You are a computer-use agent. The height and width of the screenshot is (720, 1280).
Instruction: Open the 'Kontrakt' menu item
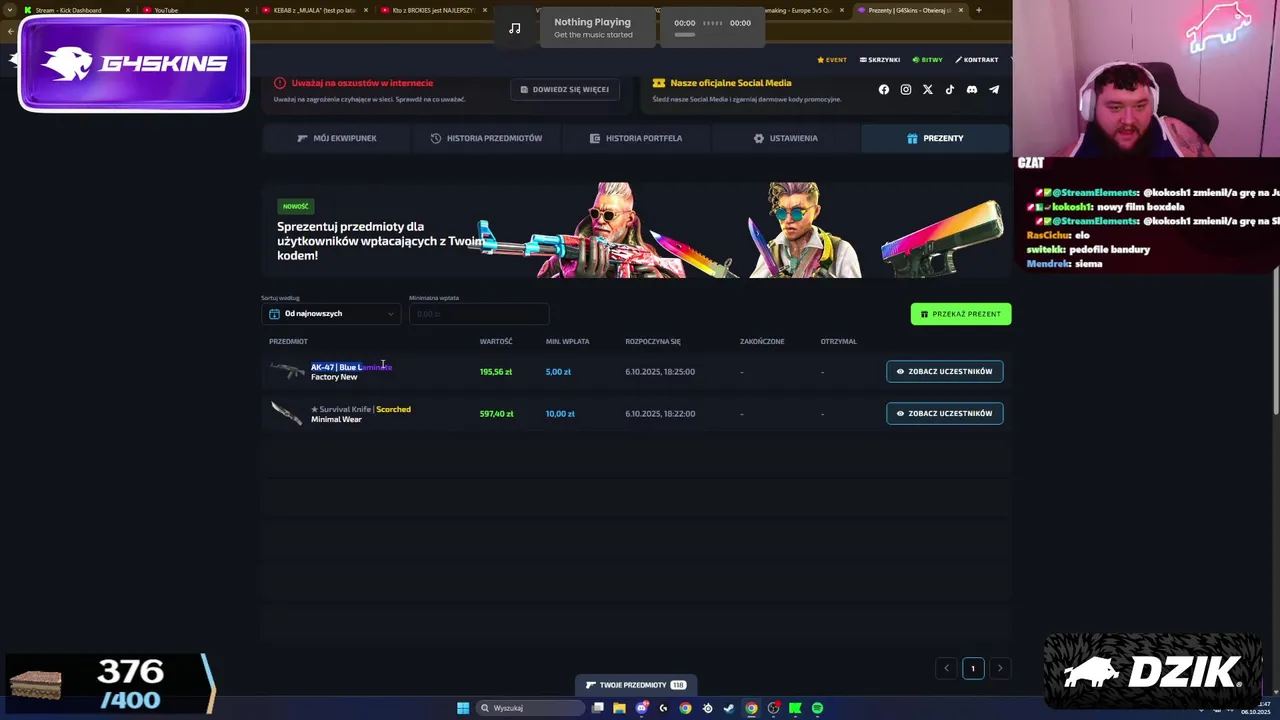(x=977, y=60)
